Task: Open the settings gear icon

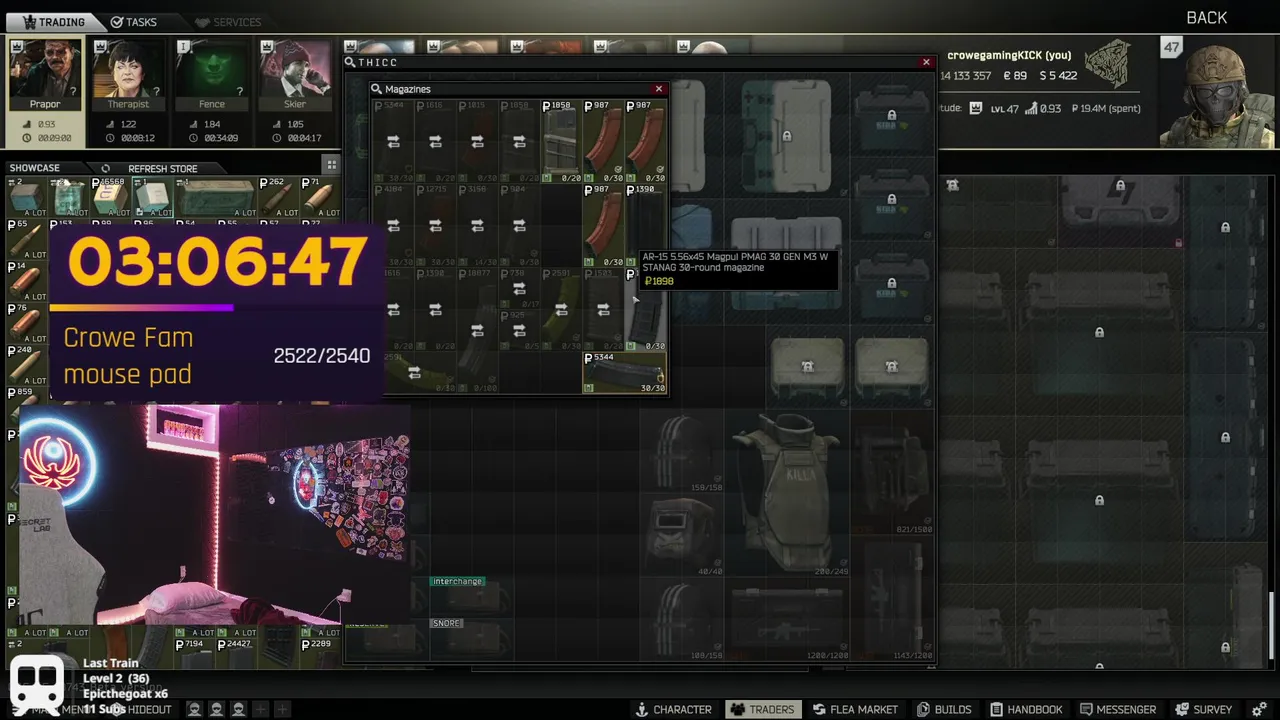Action: click(x=1258, y=709)
